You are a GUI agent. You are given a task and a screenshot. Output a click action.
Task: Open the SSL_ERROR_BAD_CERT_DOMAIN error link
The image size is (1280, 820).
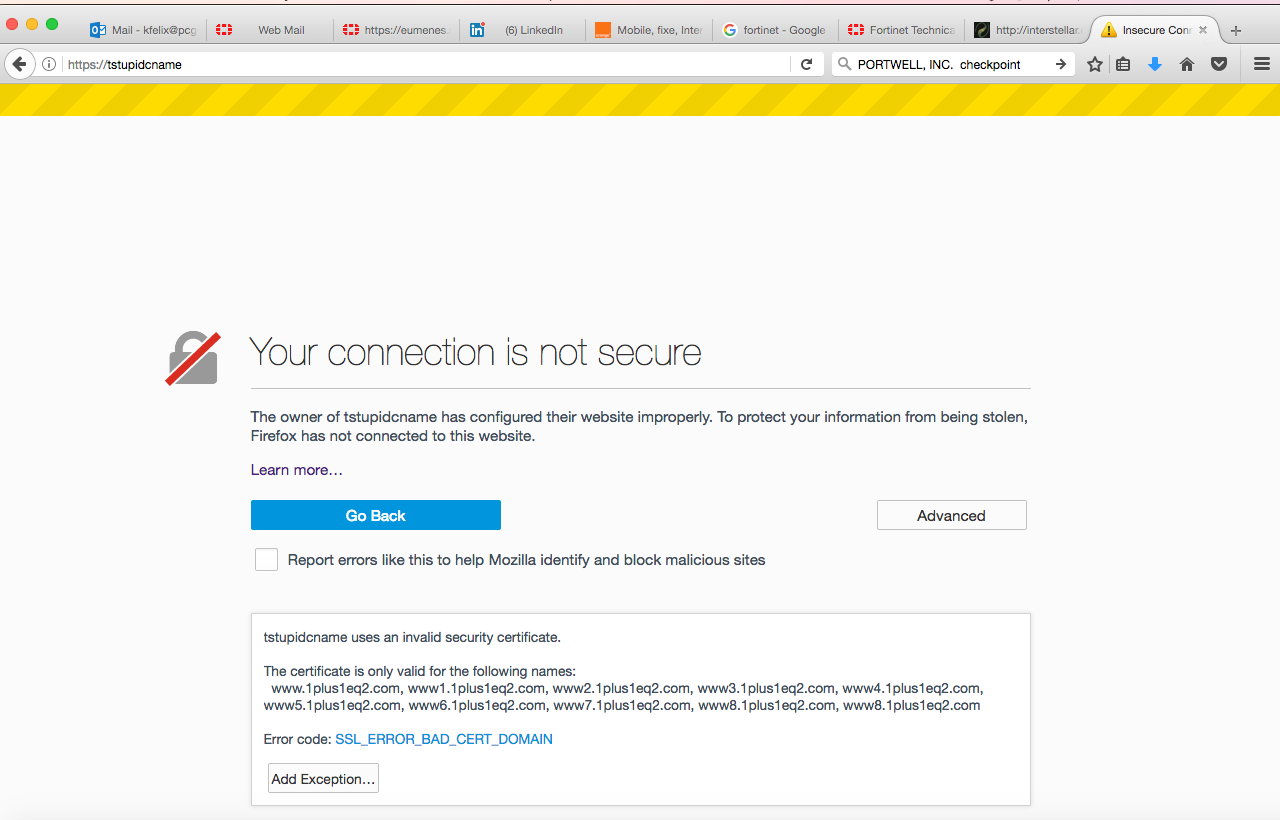click(444, 739)
